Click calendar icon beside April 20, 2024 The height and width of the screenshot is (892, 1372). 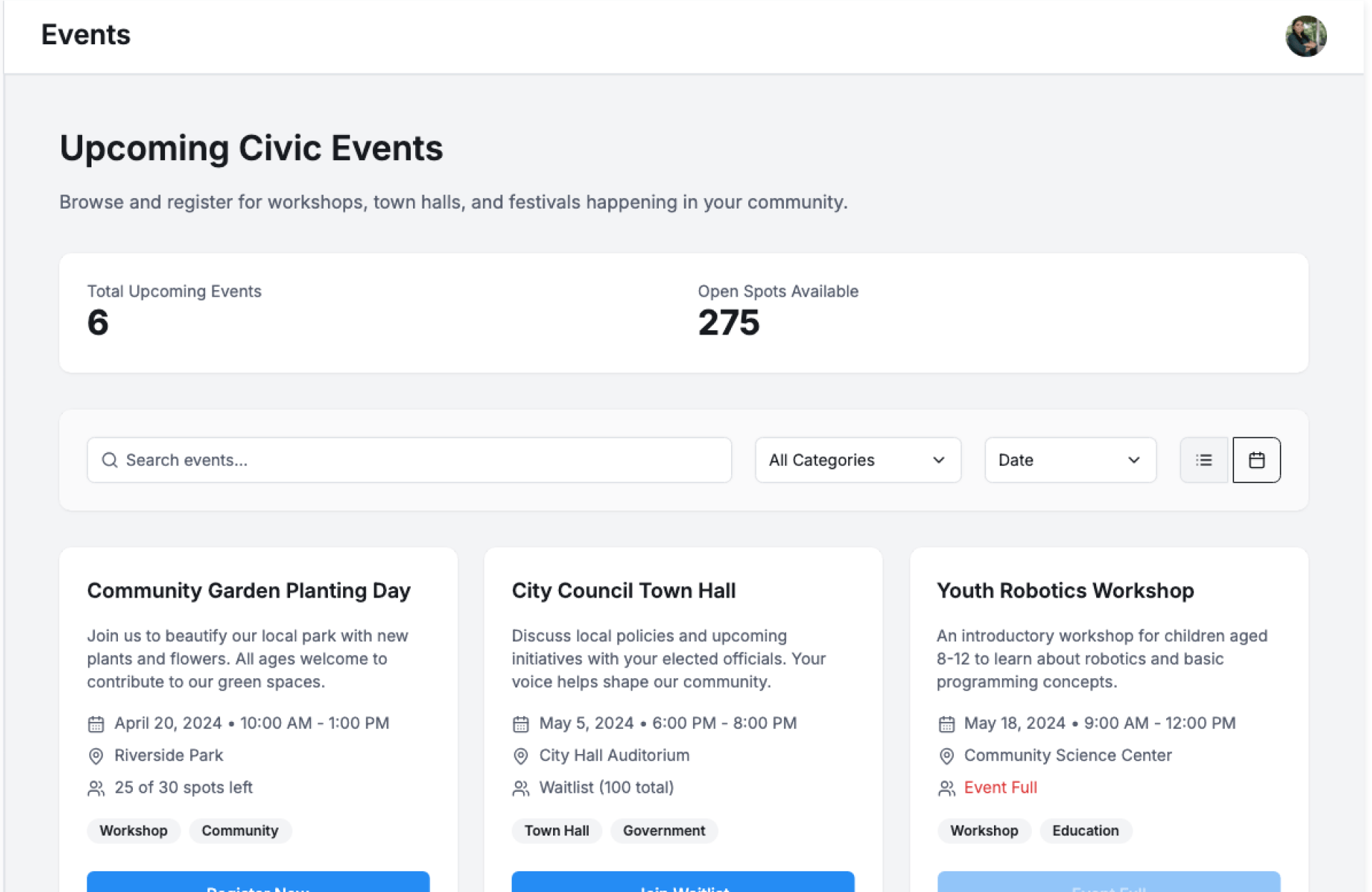point(96,724)
